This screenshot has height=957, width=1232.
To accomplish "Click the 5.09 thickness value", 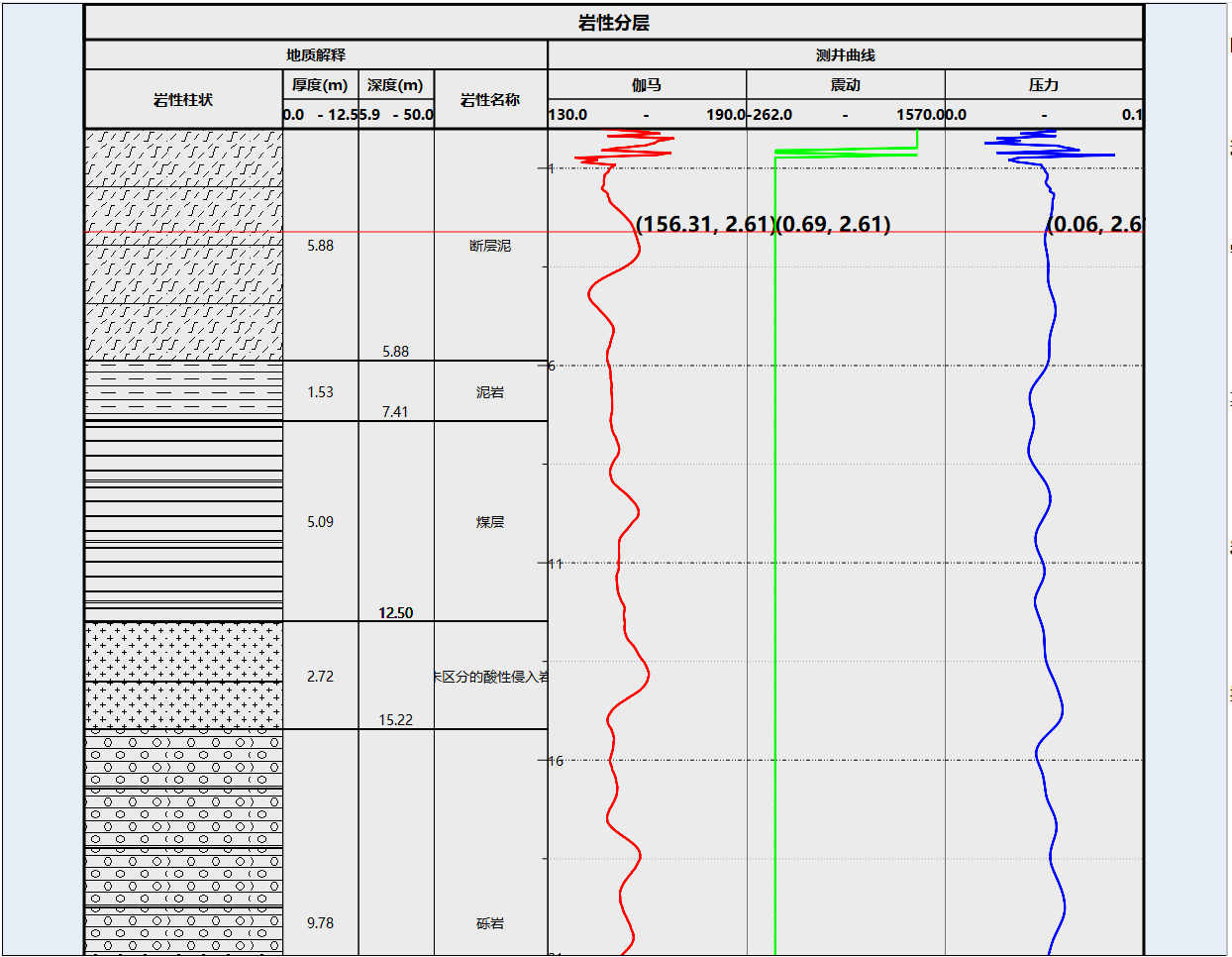I will click(x=320, y=522).
